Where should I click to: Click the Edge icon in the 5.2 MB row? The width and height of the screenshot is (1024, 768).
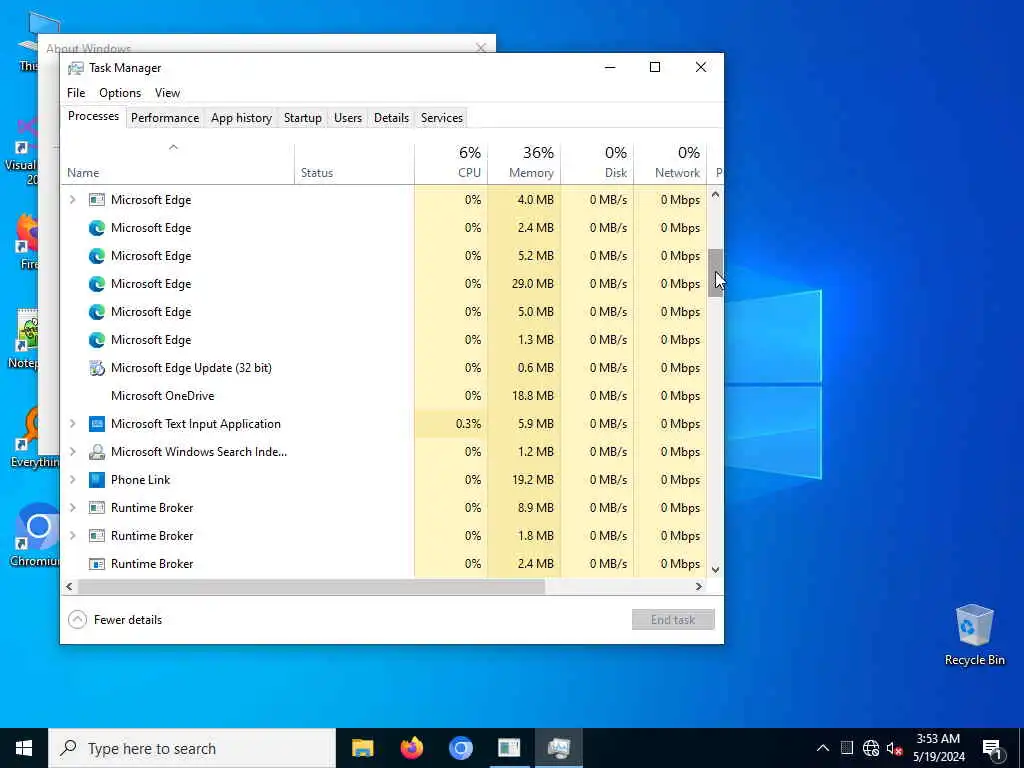(97, 256)
